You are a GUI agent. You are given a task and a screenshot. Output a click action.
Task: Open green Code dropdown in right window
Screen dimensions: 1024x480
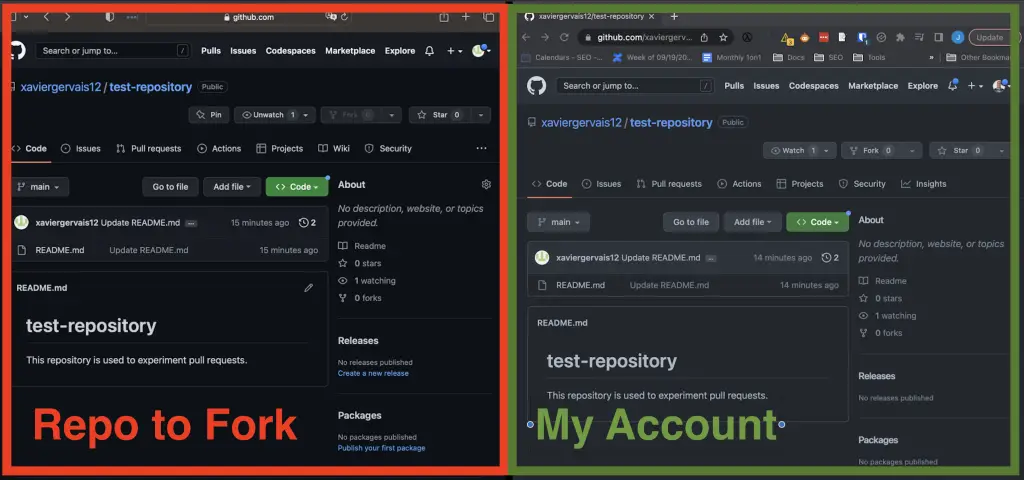tap(818, 222)
